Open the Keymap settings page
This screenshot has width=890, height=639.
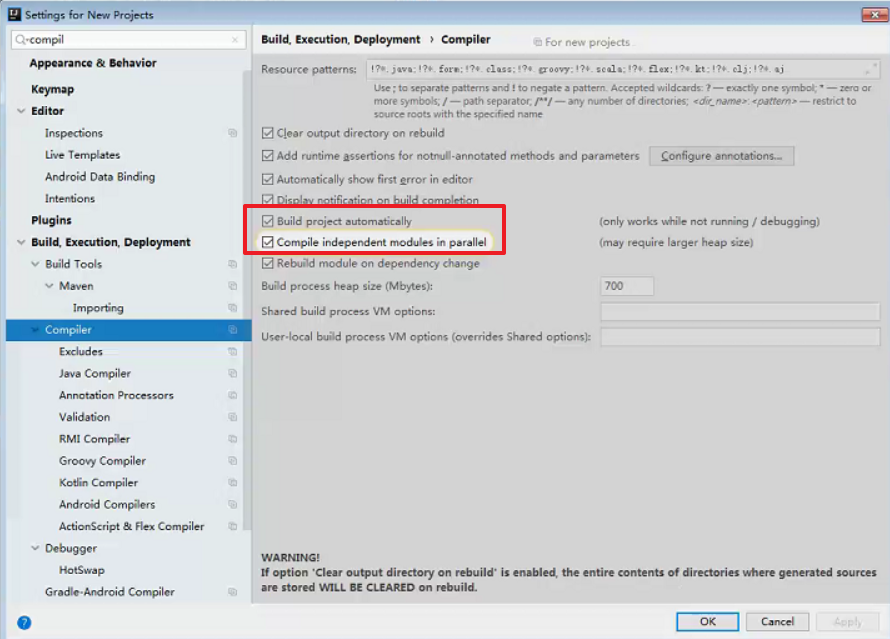[x=52, y=89]
